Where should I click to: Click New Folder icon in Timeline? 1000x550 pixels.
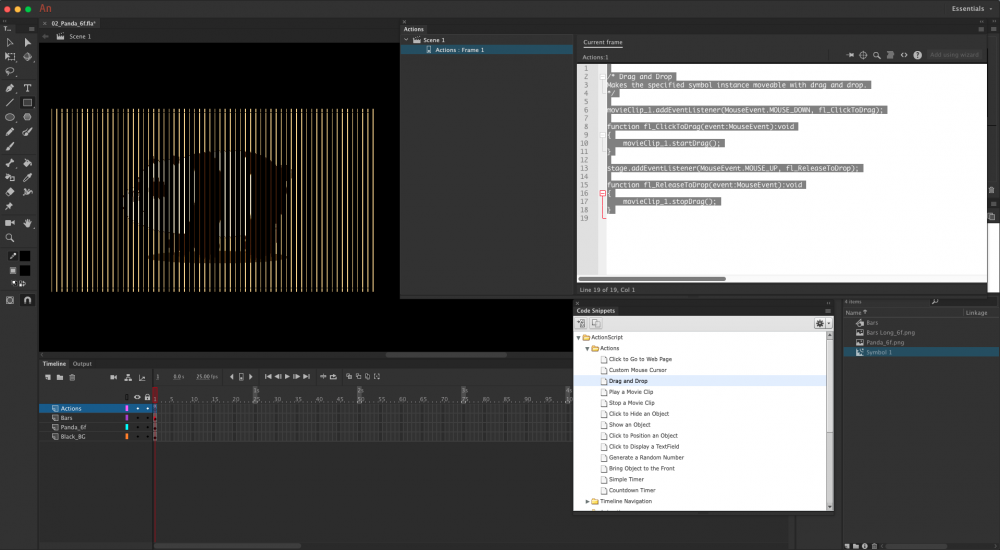pyautogui.click(x=60, y=377)
